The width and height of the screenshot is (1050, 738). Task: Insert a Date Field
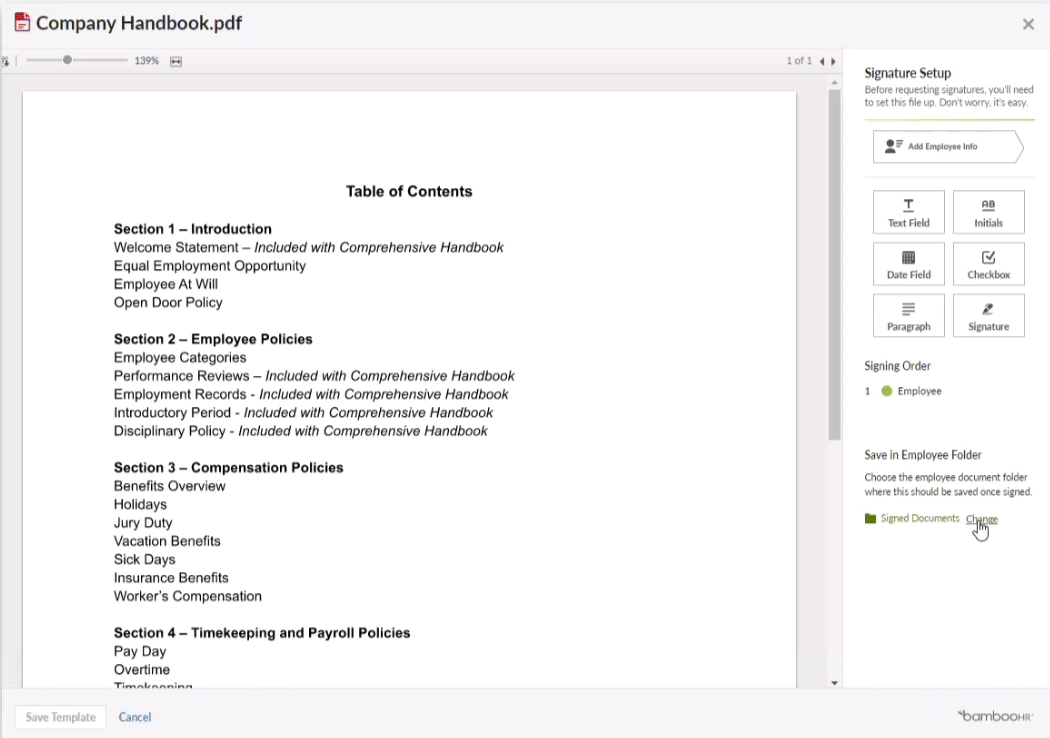tap(908, 264)
